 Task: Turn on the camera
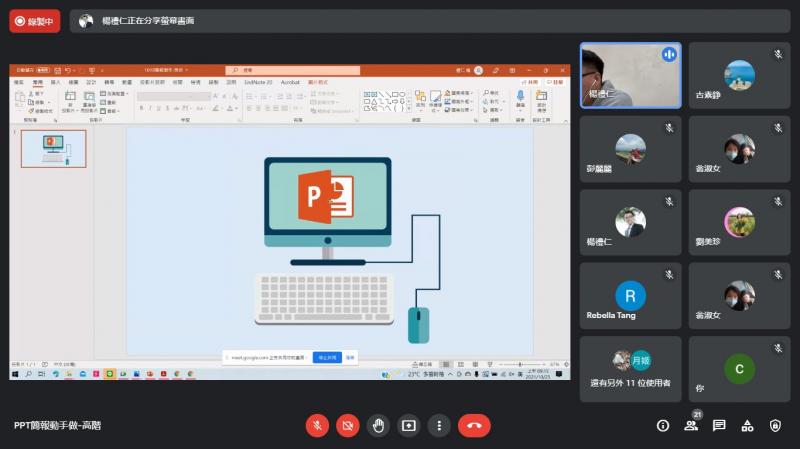(348, 425)
